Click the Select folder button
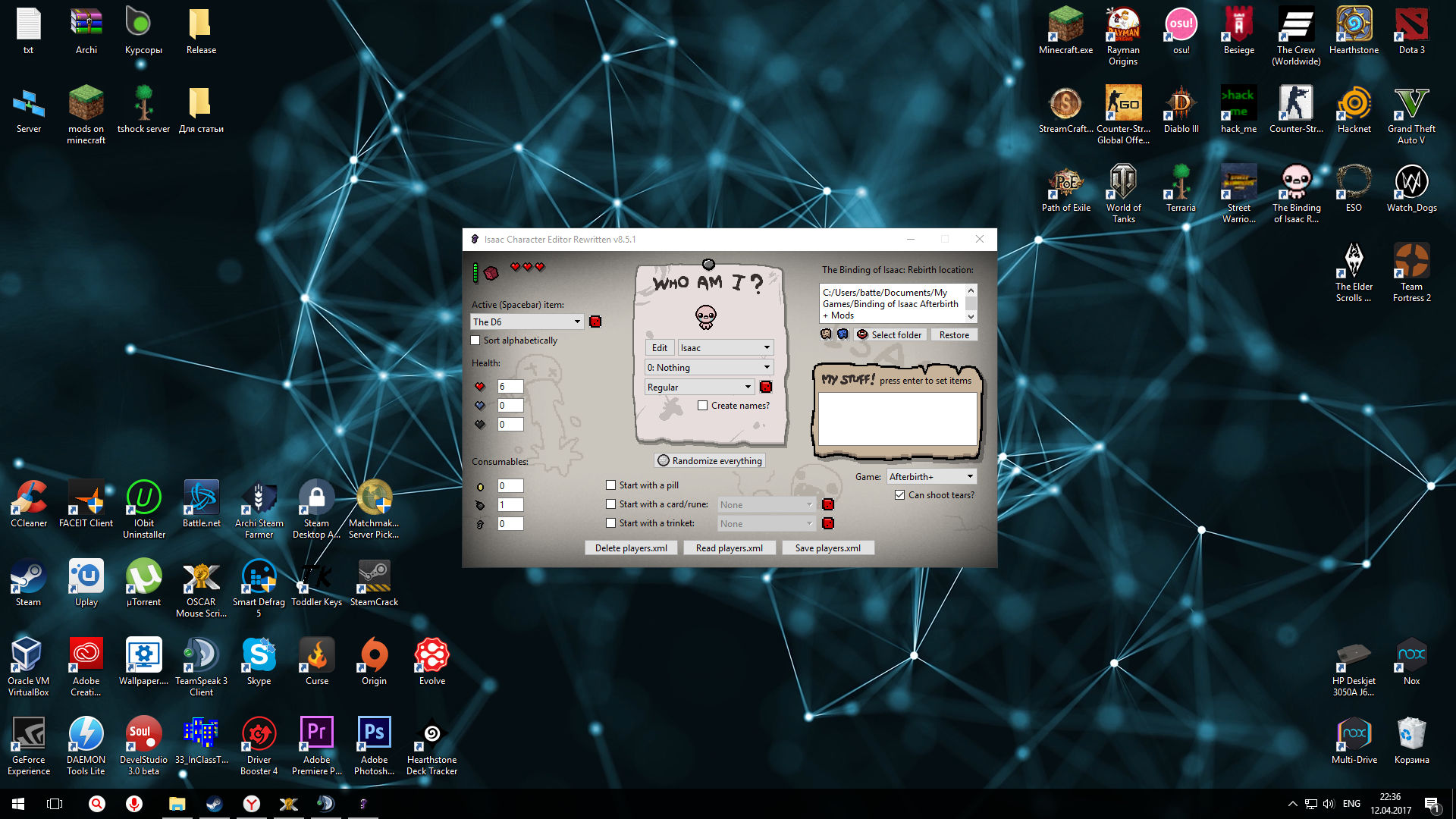1456x819 pixels. [890, 334]
